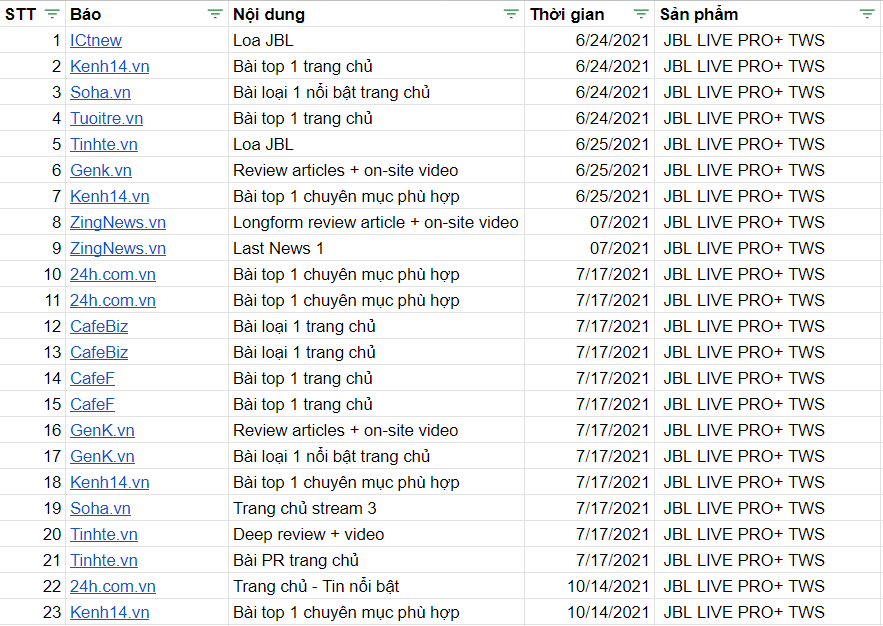This screenshot has width=883, height=626.
Task: Open the 24h.com.vn link in row 10
Action: tap(113, 274)
